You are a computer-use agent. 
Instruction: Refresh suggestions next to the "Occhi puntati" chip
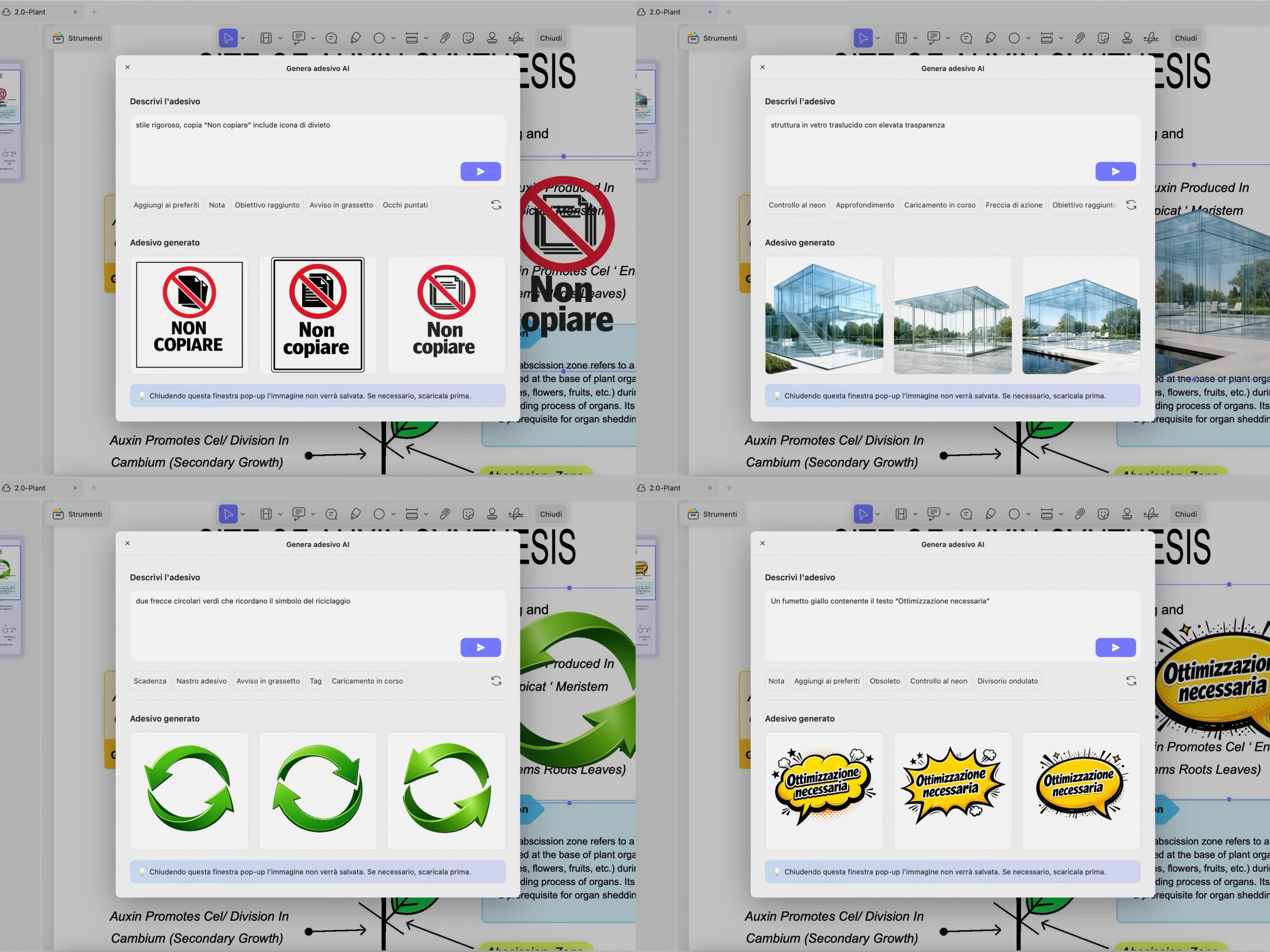click(496, 205)
